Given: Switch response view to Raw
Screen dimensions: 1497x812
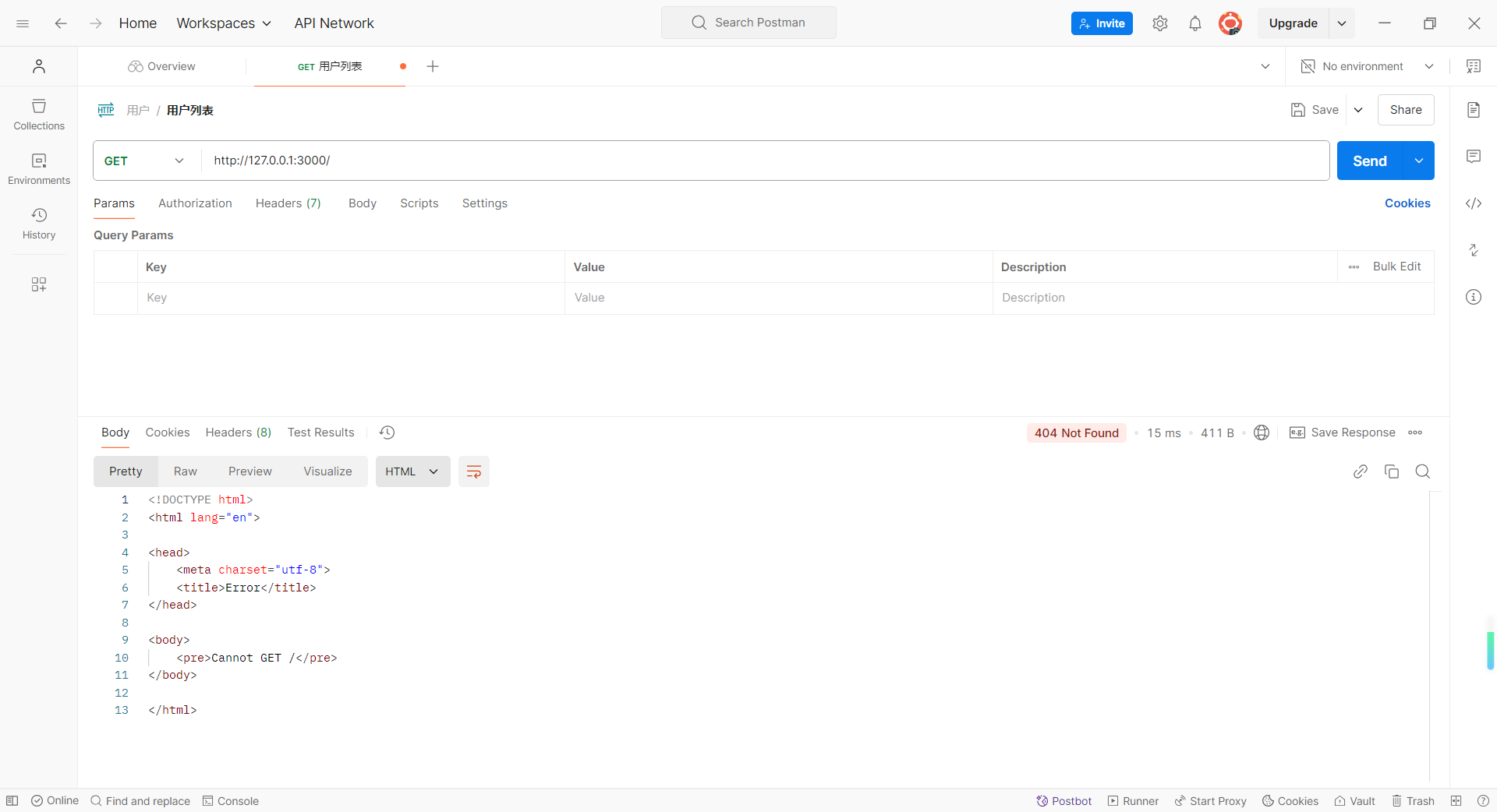Looking at the screenshot, I should [186, 471].
